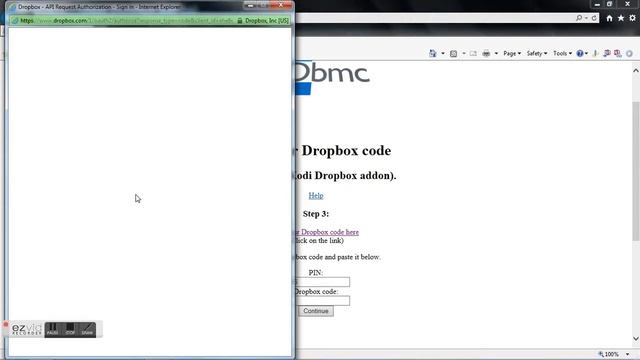Click the scrollbar up arrow in main window
640x360 pixels.
[636, 71]
